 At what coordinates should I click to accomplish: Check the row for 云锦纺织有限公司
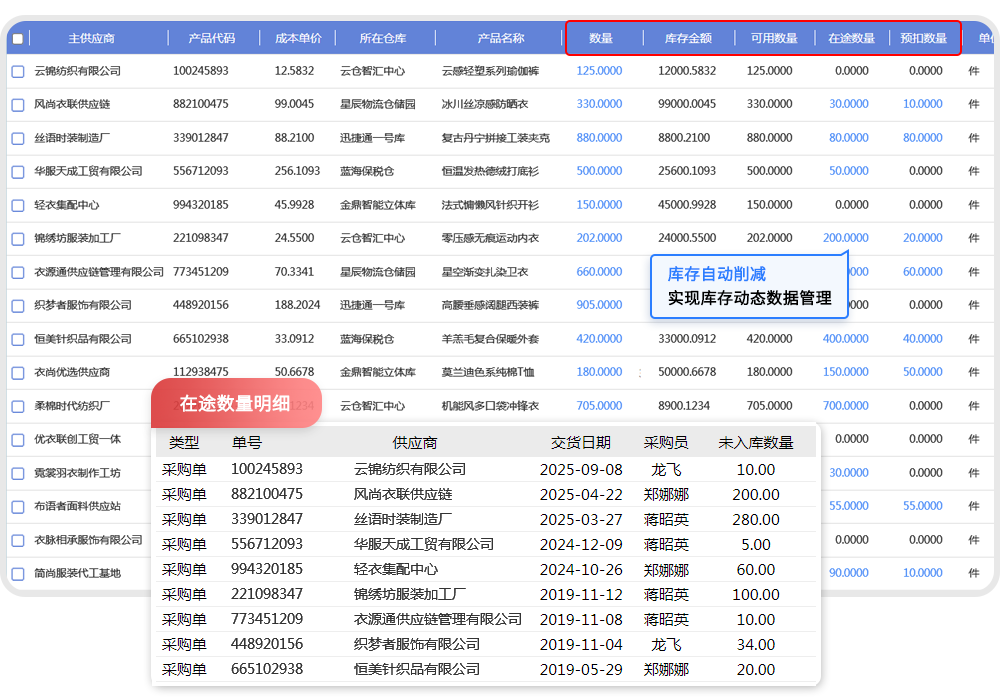(x=18, y=71)
